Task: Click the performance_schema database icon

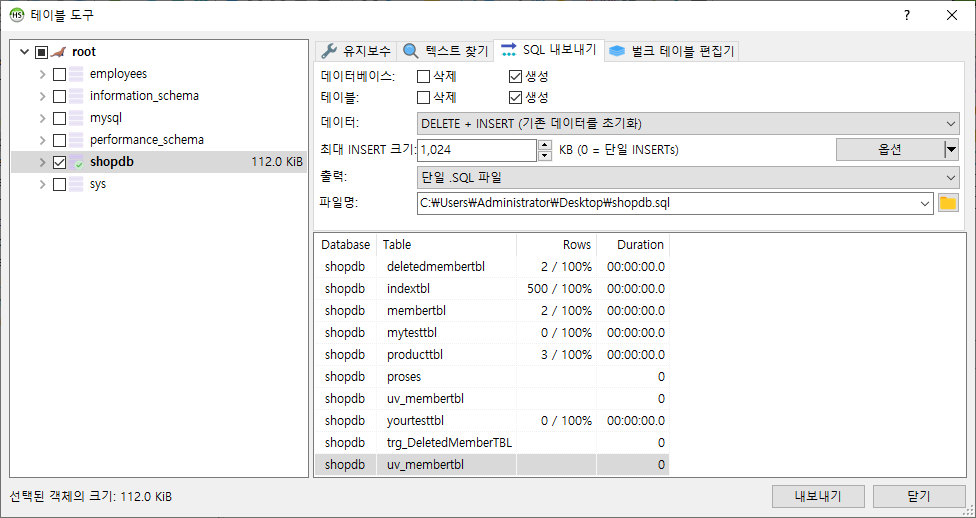Action: 76,140
